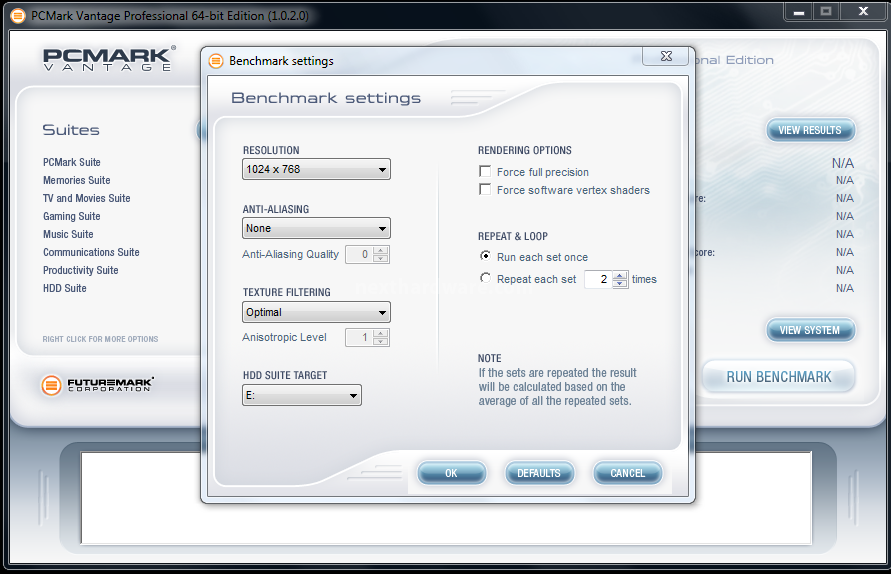Click View System in main window
Screen dimensions: 891x574
pyautogui.click(x=810, y=330)
